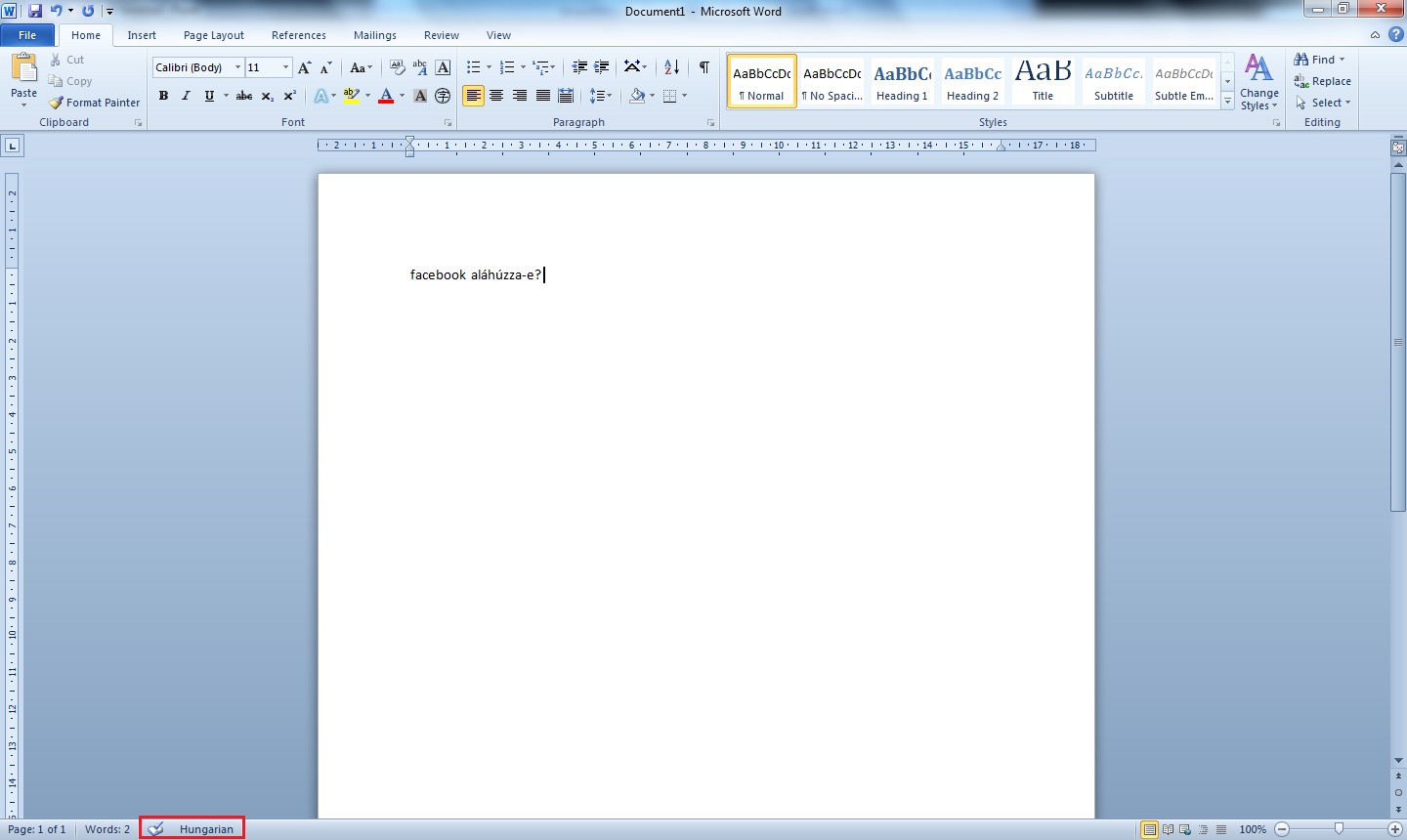Click the 100% zoom level

(1253, 829)
